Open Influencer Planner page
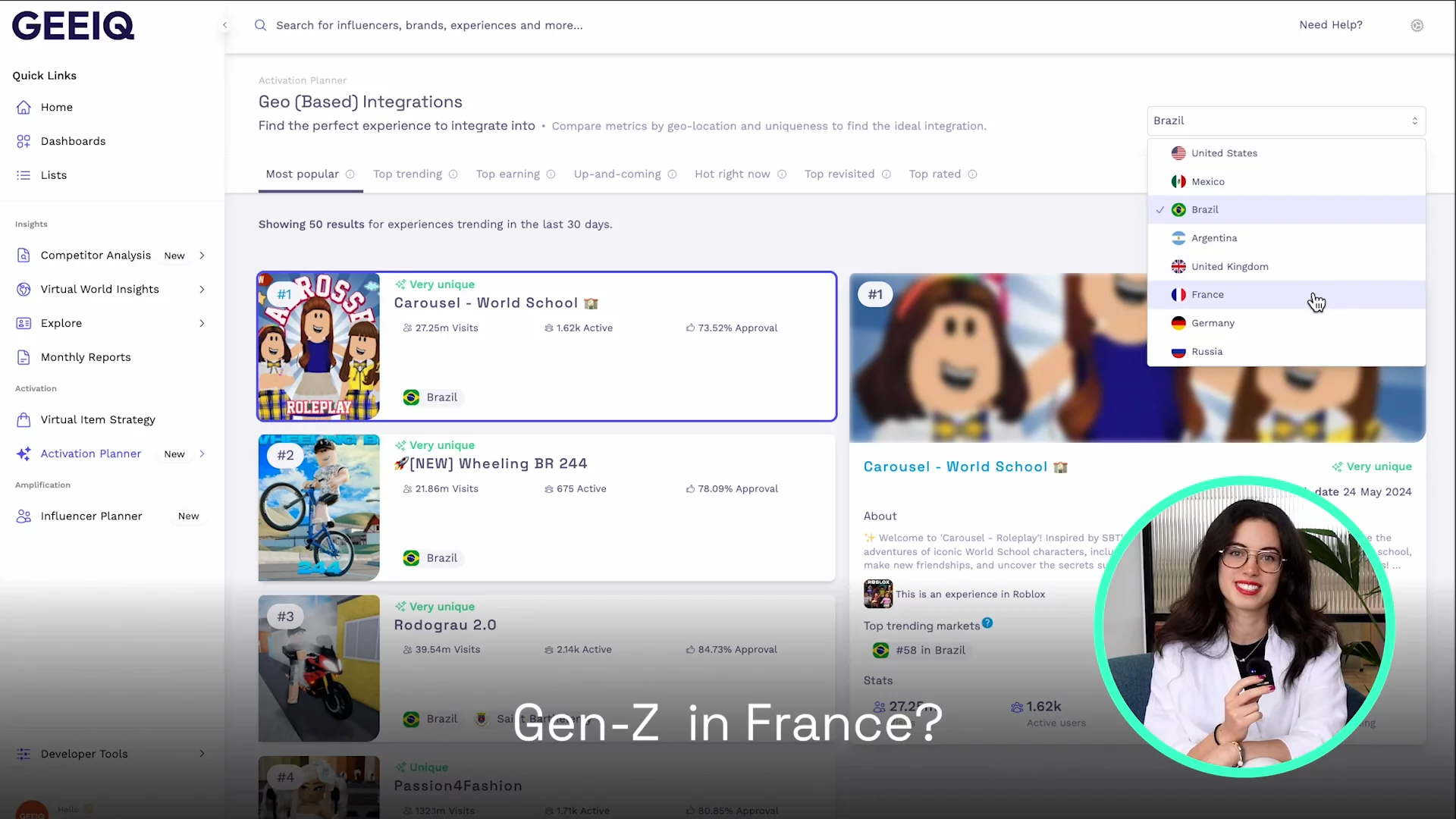The image size is (1456, 819). [91, 516]
